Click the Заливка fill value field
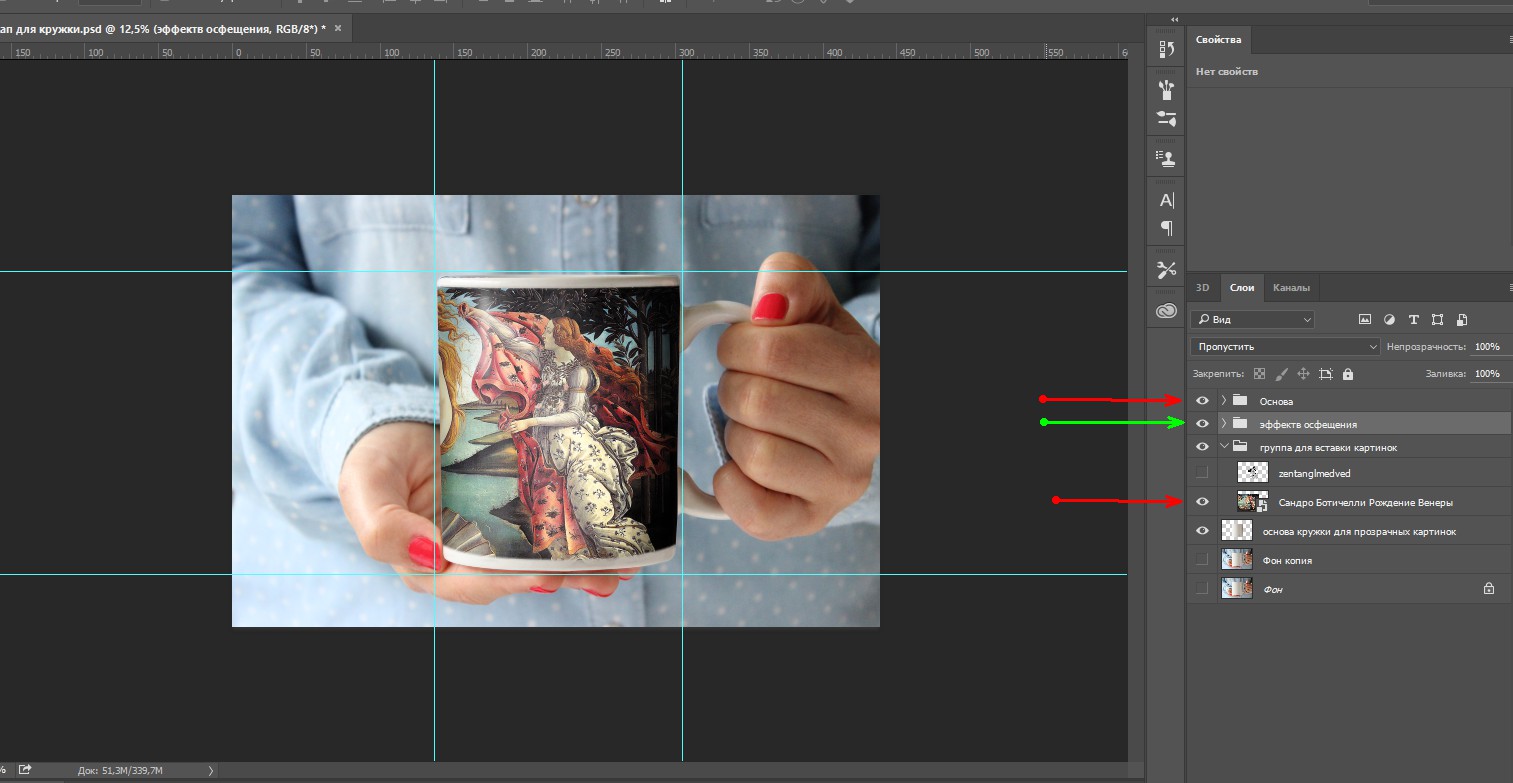1513x783 pixels. (1489, 374)
